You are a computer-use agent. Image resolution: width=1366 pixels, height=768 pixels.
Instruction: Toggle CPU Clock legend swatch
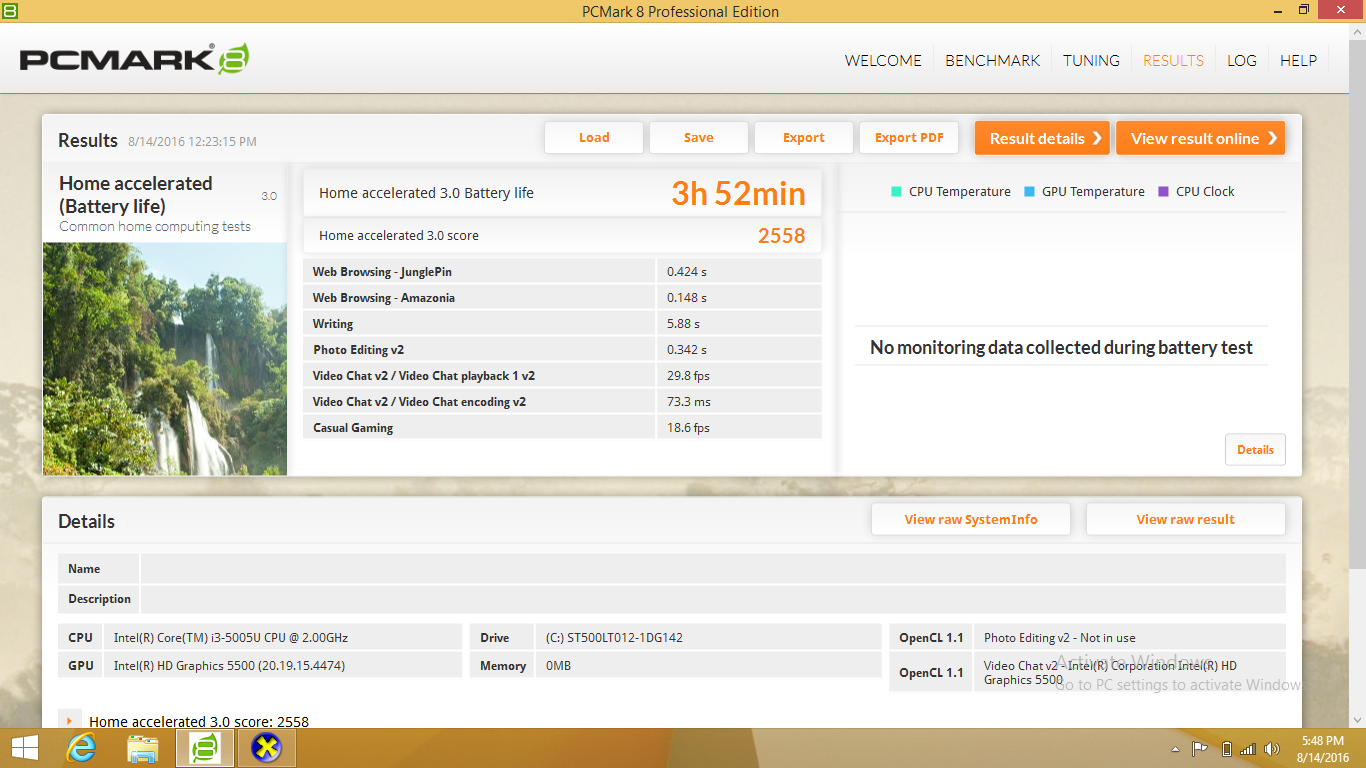click(x=1163, y=191)
